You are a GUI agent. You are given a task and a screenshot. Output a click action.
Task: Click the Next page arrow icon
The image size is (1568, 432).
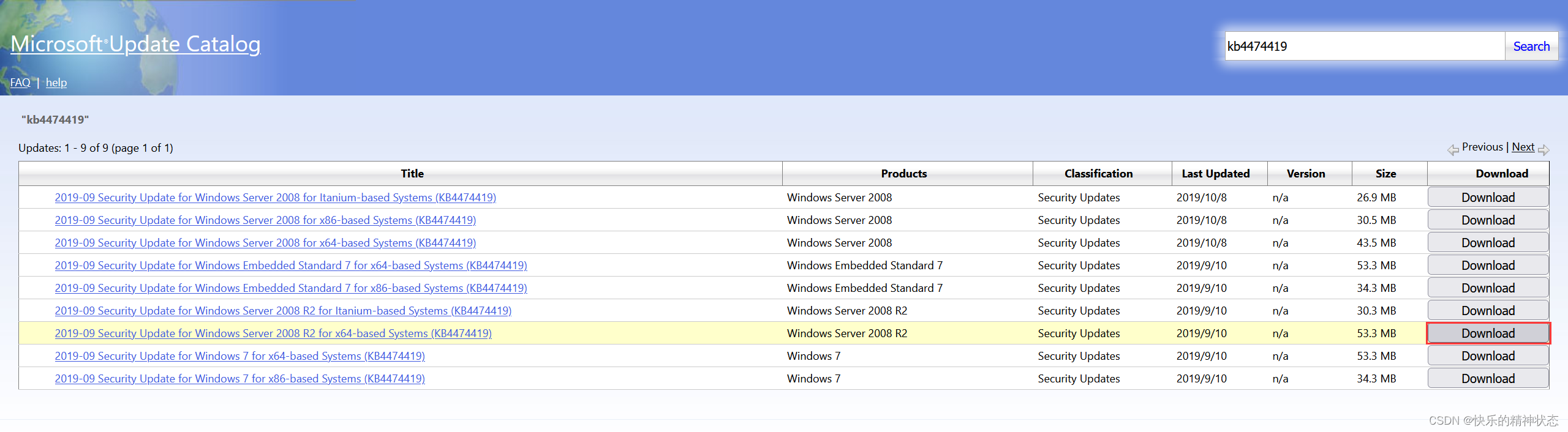coord(1543,149)
